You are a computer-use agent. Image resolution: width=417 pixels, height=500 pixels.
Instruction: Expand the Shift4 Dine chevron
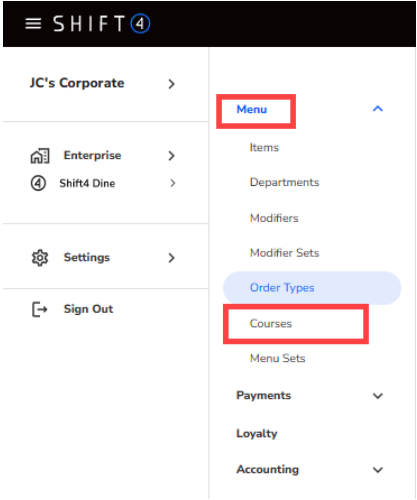pyautogui.click(x=172, y=183)
